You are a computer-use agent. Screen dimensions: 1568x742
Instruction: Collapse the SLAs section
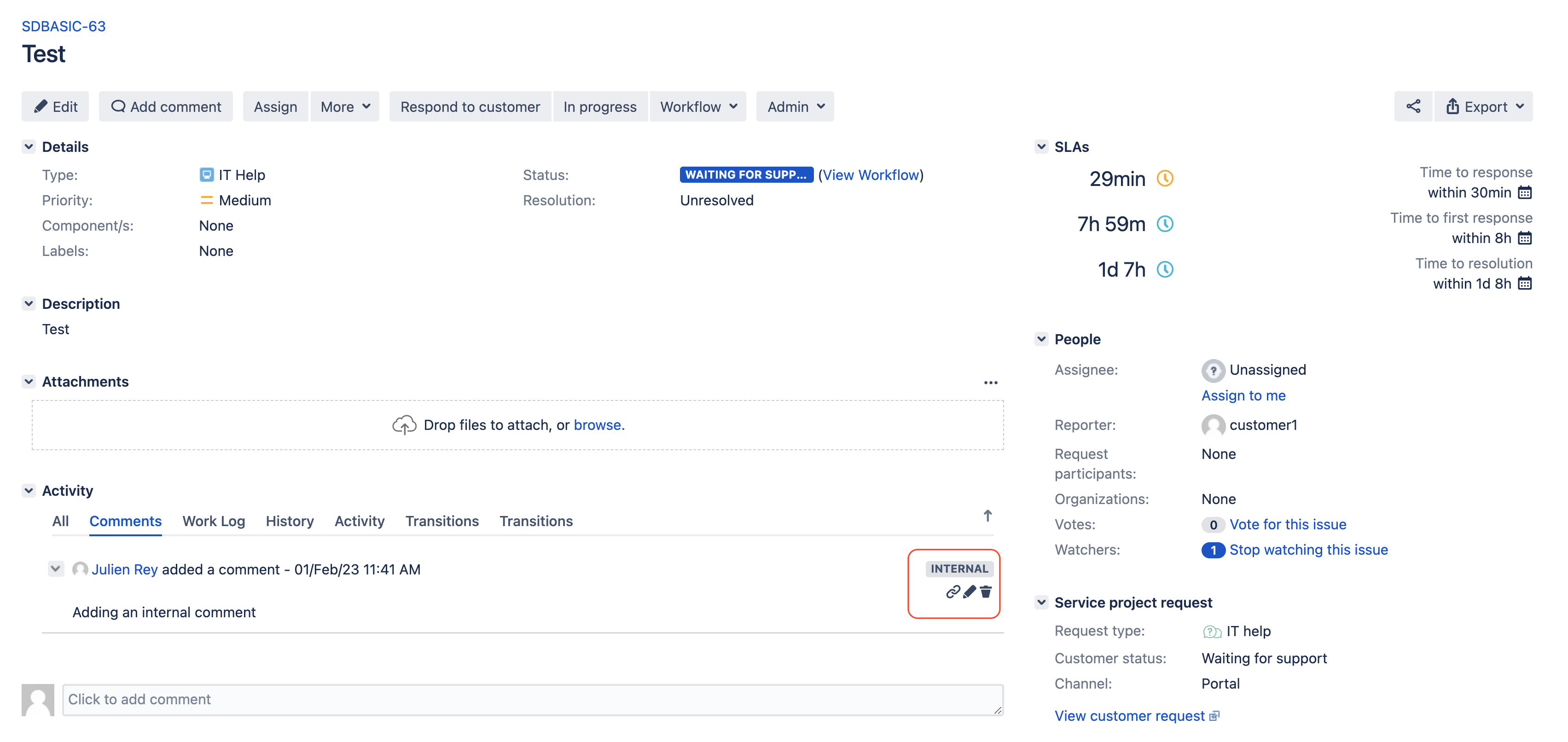pos(1041,147)
